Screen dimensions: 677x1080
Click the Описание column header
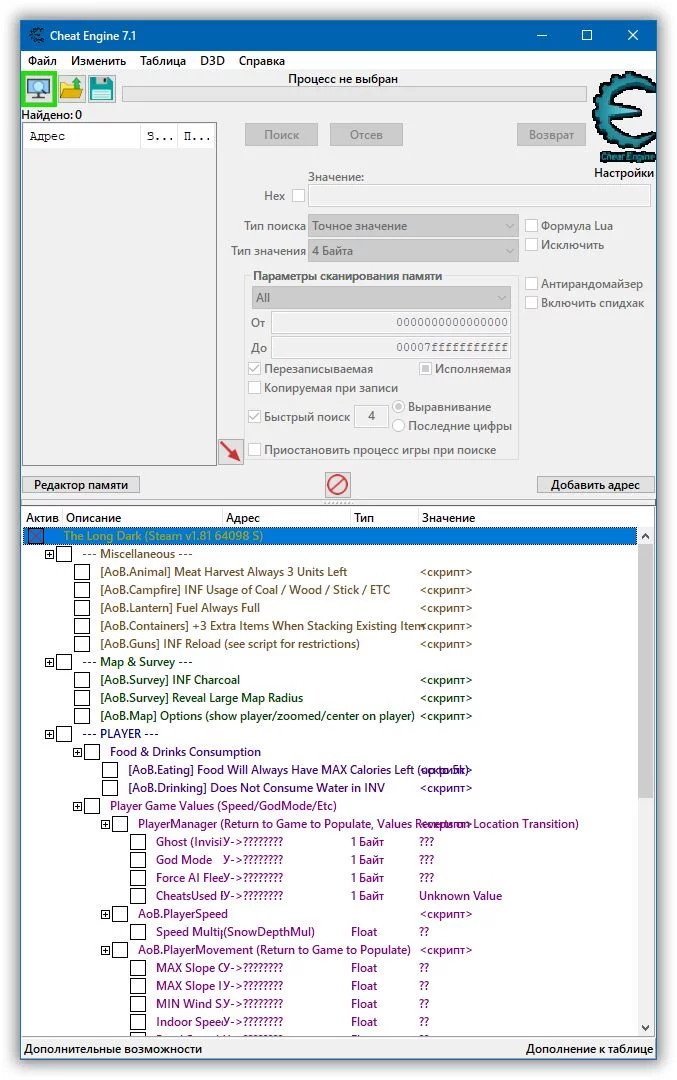(x=143, y=518)
